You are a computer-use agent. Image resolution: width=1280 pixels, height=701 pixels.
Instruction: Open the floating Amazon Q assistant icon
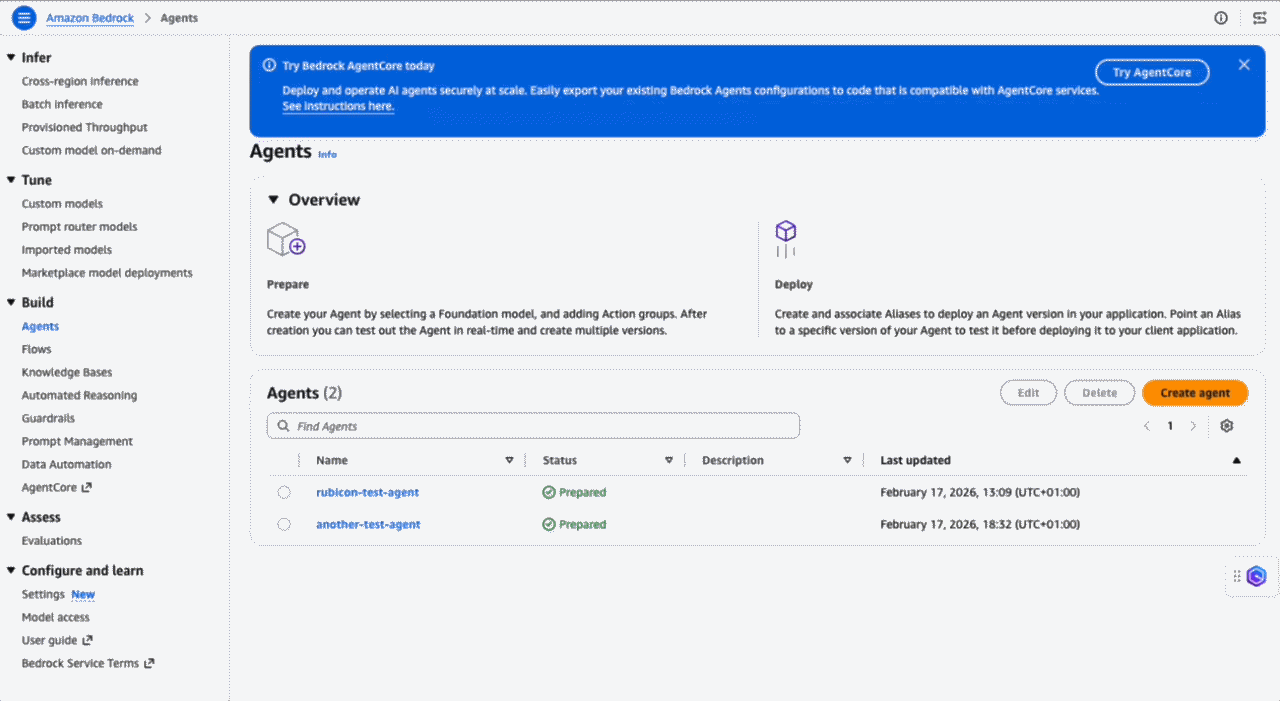(1257, 576)
